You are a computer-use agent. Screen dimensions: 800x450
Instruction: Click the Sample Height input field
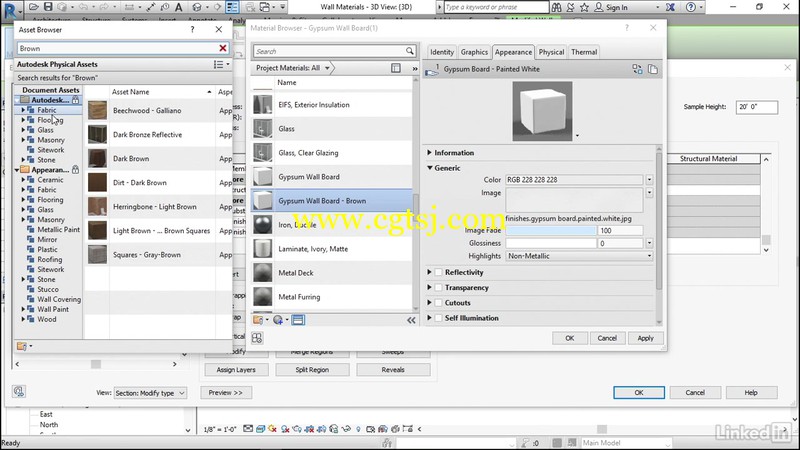pos(757,107)
